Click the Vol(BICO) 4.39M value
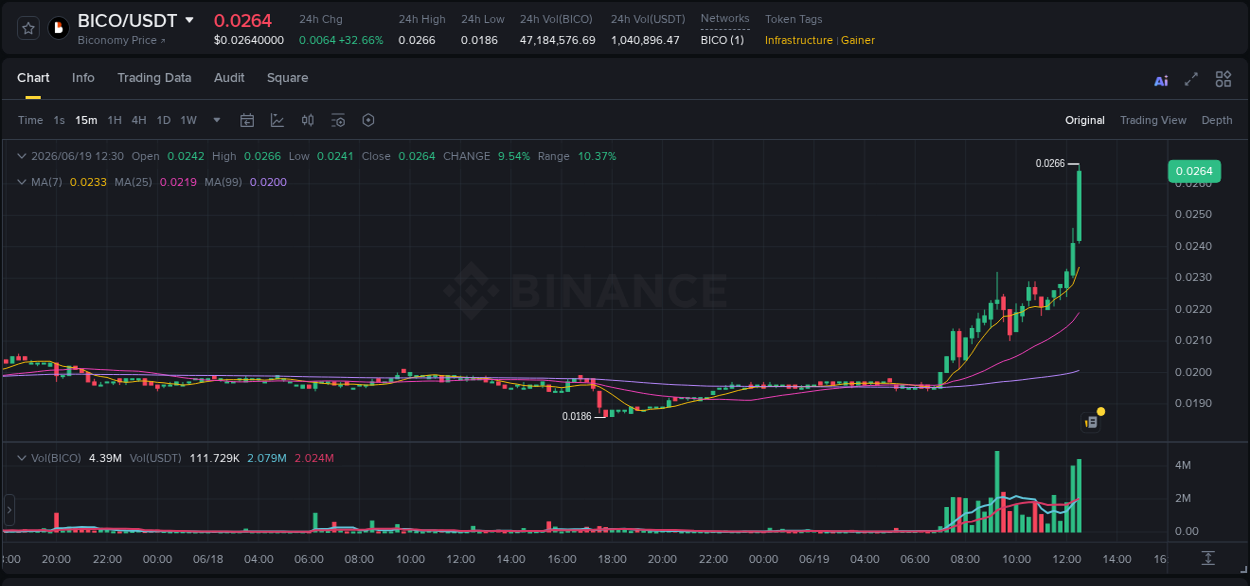This screenshot has width=1250, height=586. (106, 458)
